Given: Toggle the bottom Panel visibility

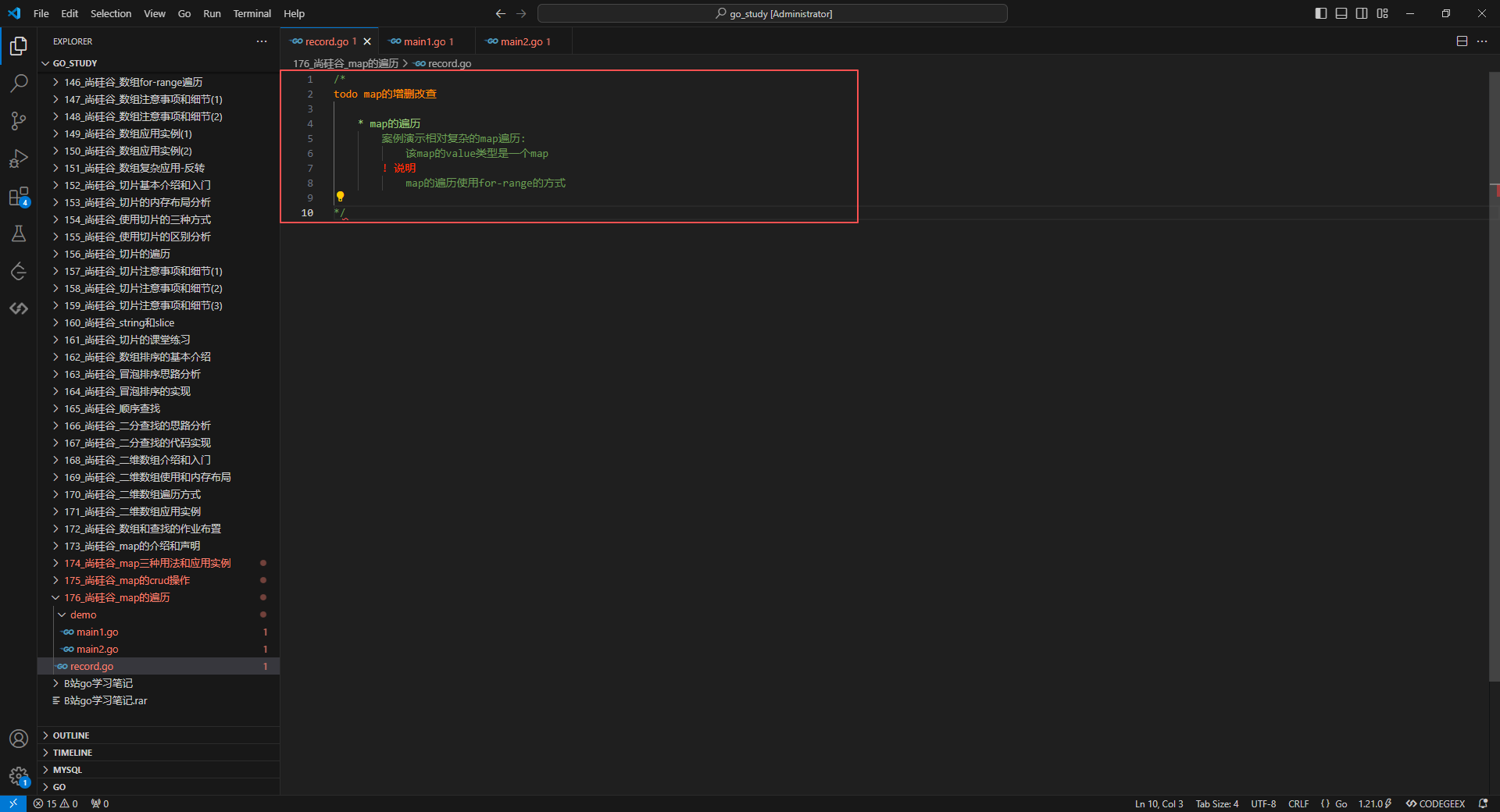Looking at the screenshot, I should click(x=1341, y=13).
